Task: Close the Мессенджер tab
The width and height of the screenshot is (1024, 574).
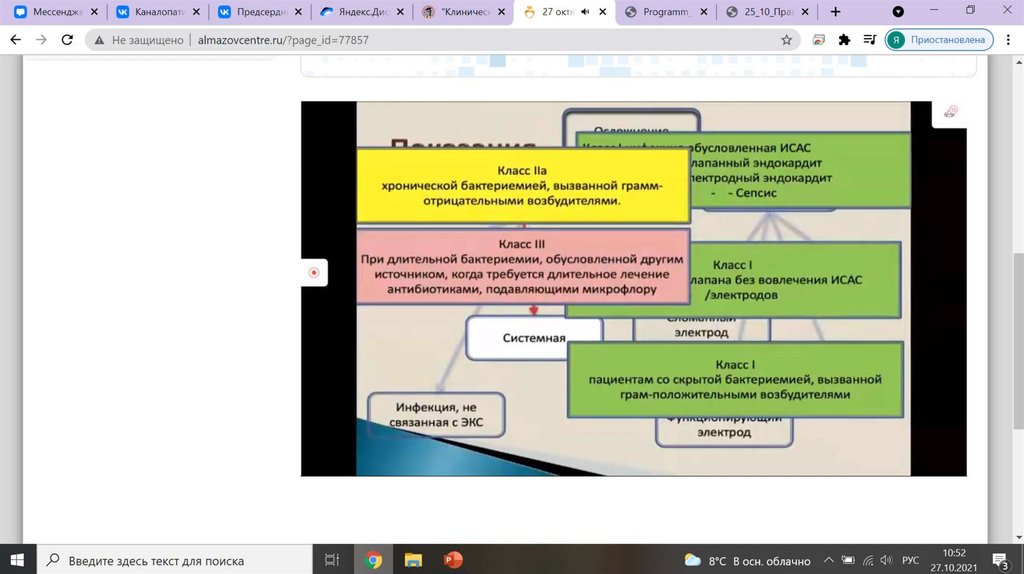Action: pos(95,12)
